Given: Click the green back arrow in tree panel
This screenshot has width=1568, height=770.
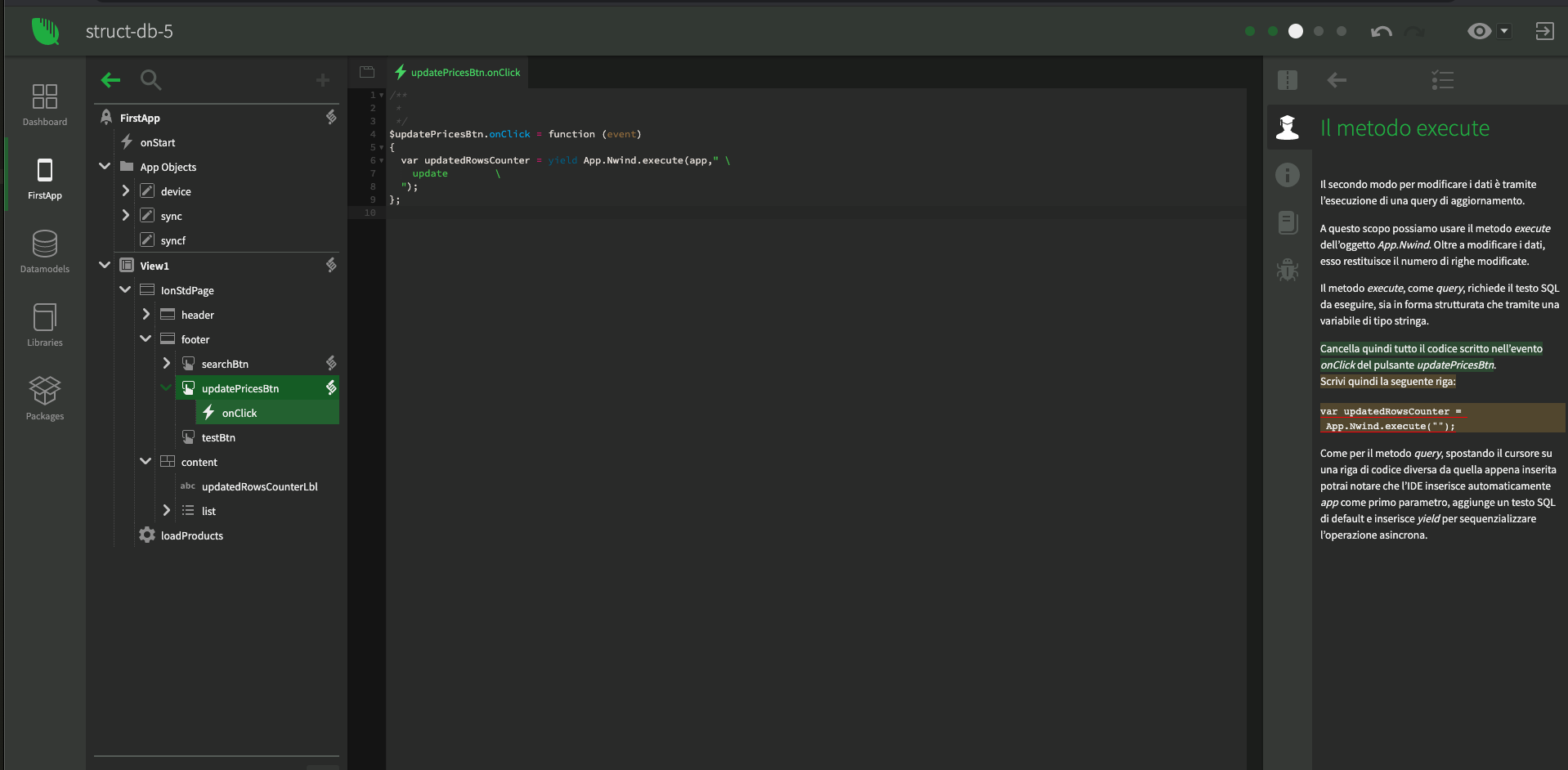Looking at the screenshot, I should click(x=110, y=79).
